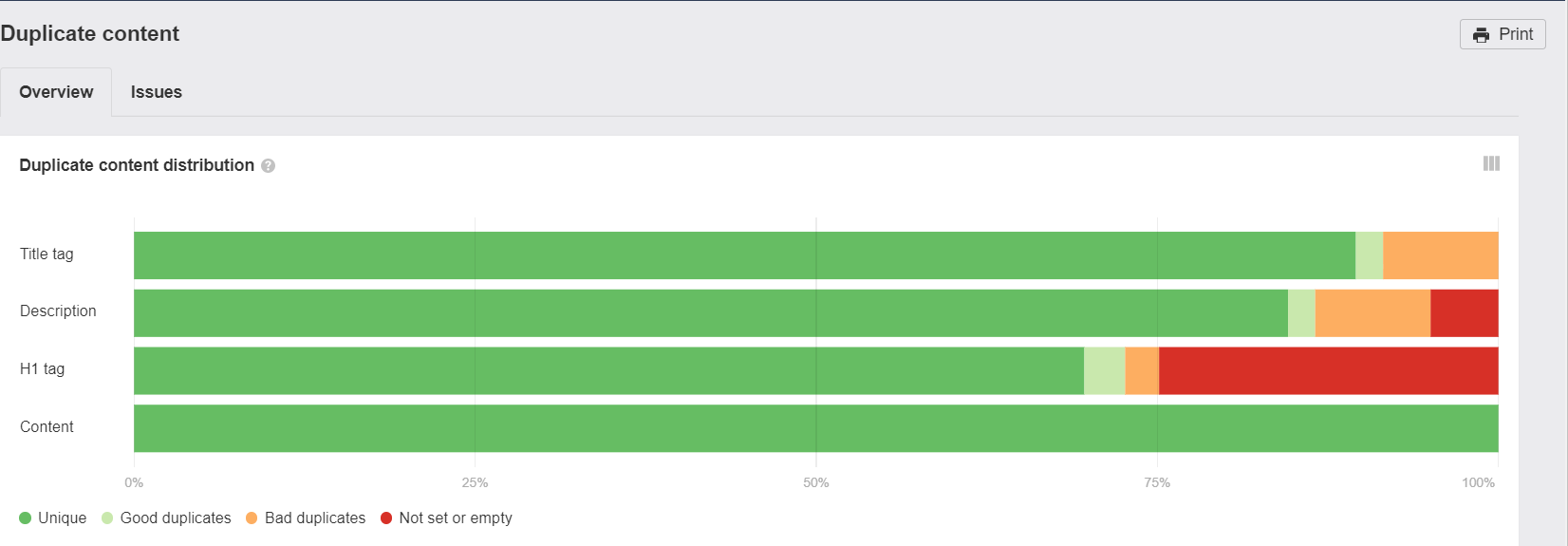Click the Description row red segment

point(1464,313)
